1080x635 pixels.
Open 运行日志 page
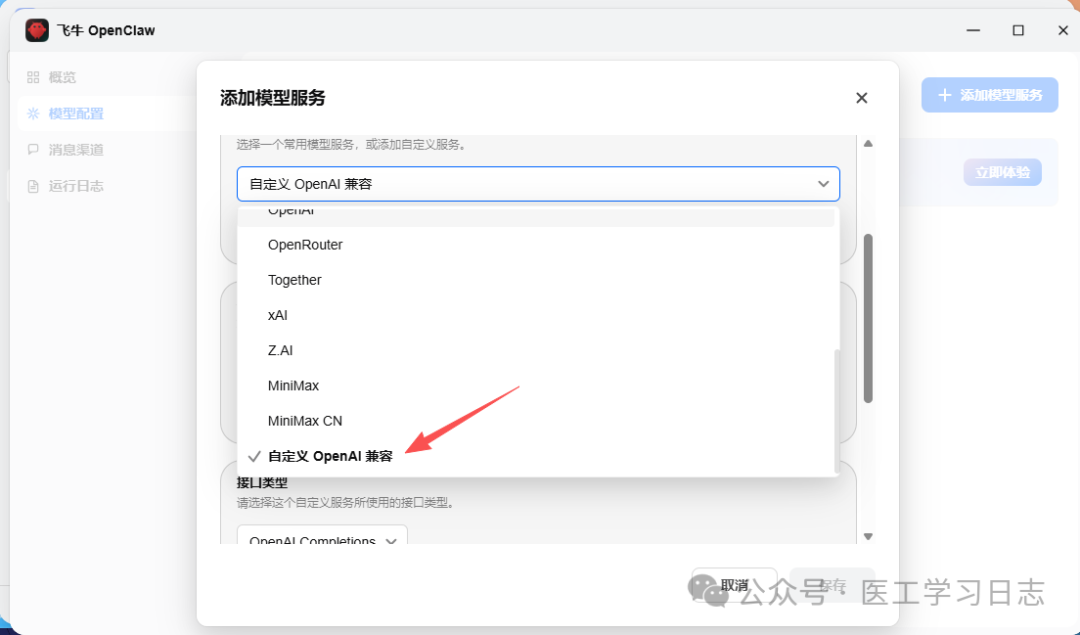76,186
